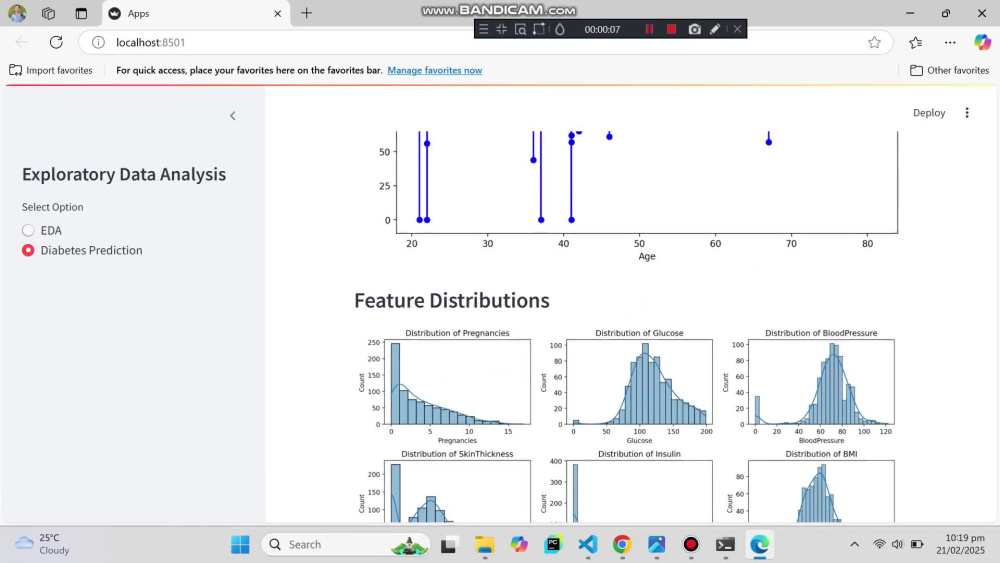Screen dimensions: 1000x563
Task: Open the Manage favorites now link
Action: [x=434, y=70]
